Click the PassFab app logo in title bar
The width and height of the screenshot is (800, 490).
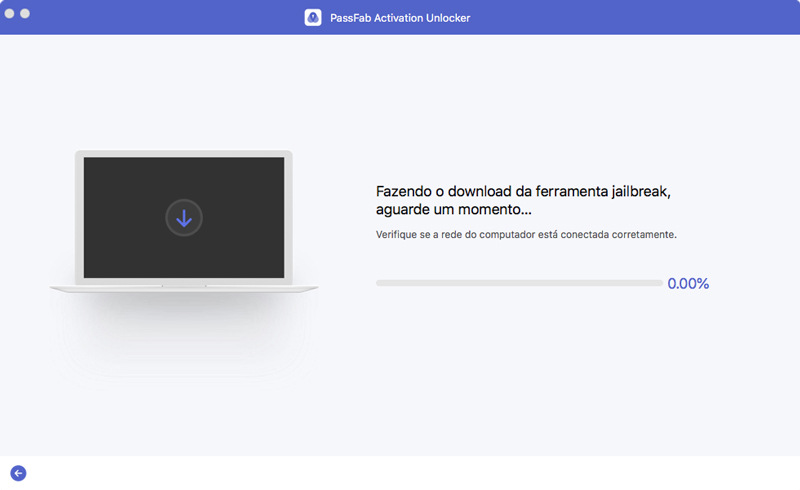[x=313, y=17]
